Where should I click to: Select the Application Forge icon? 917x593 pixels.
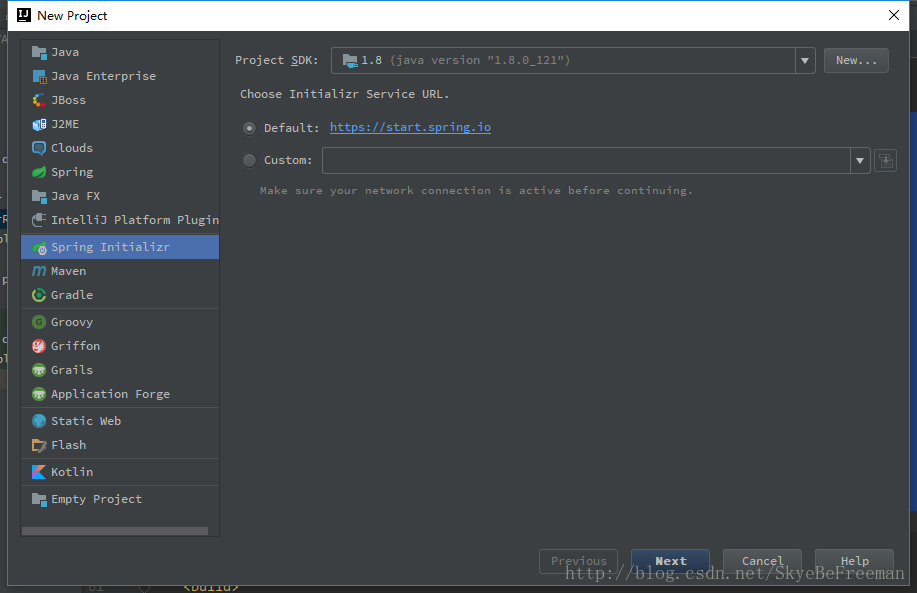tap(39, 394)
